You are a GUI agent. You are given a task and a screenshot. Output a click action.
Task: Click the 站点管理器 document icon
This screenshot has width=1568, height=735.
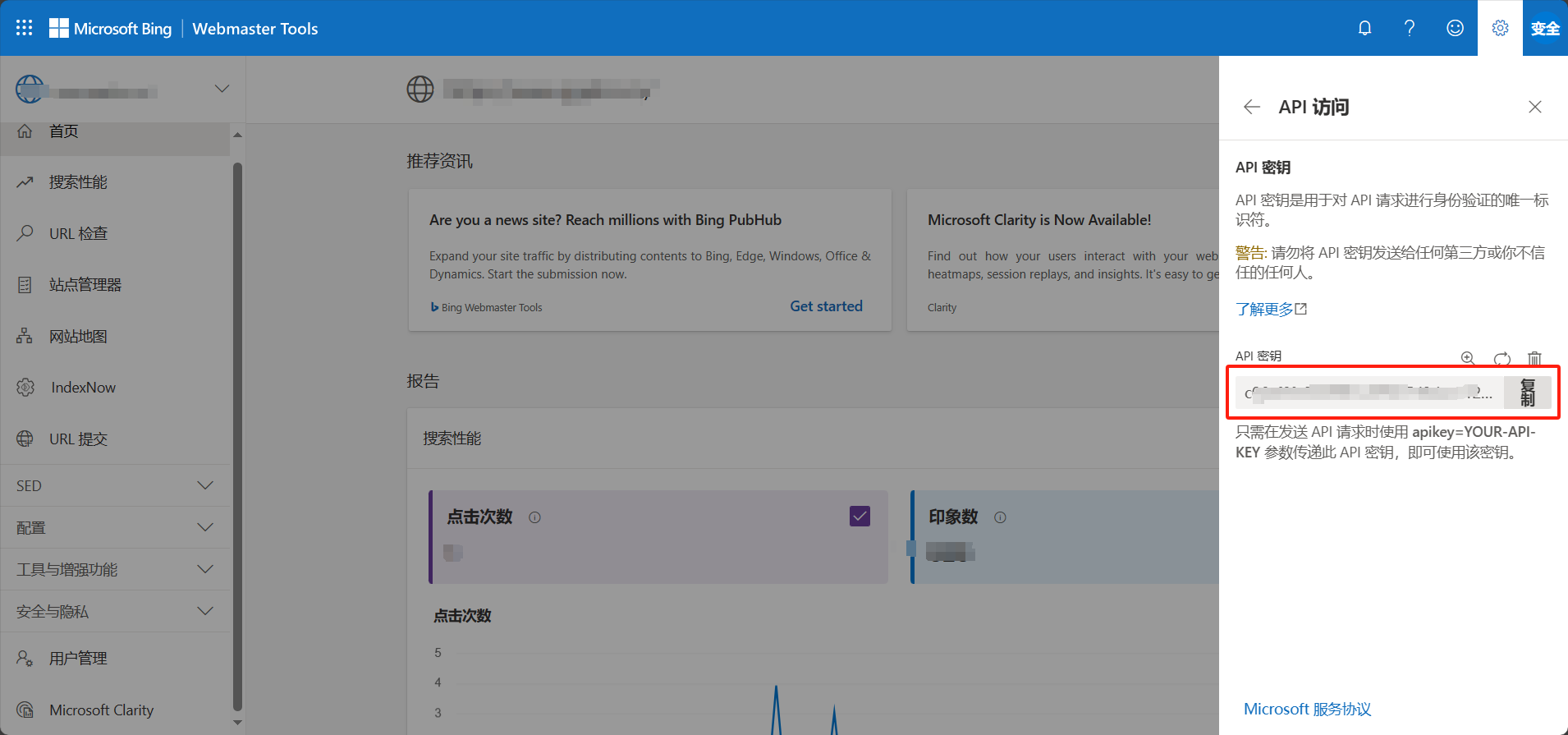(25, 285)
